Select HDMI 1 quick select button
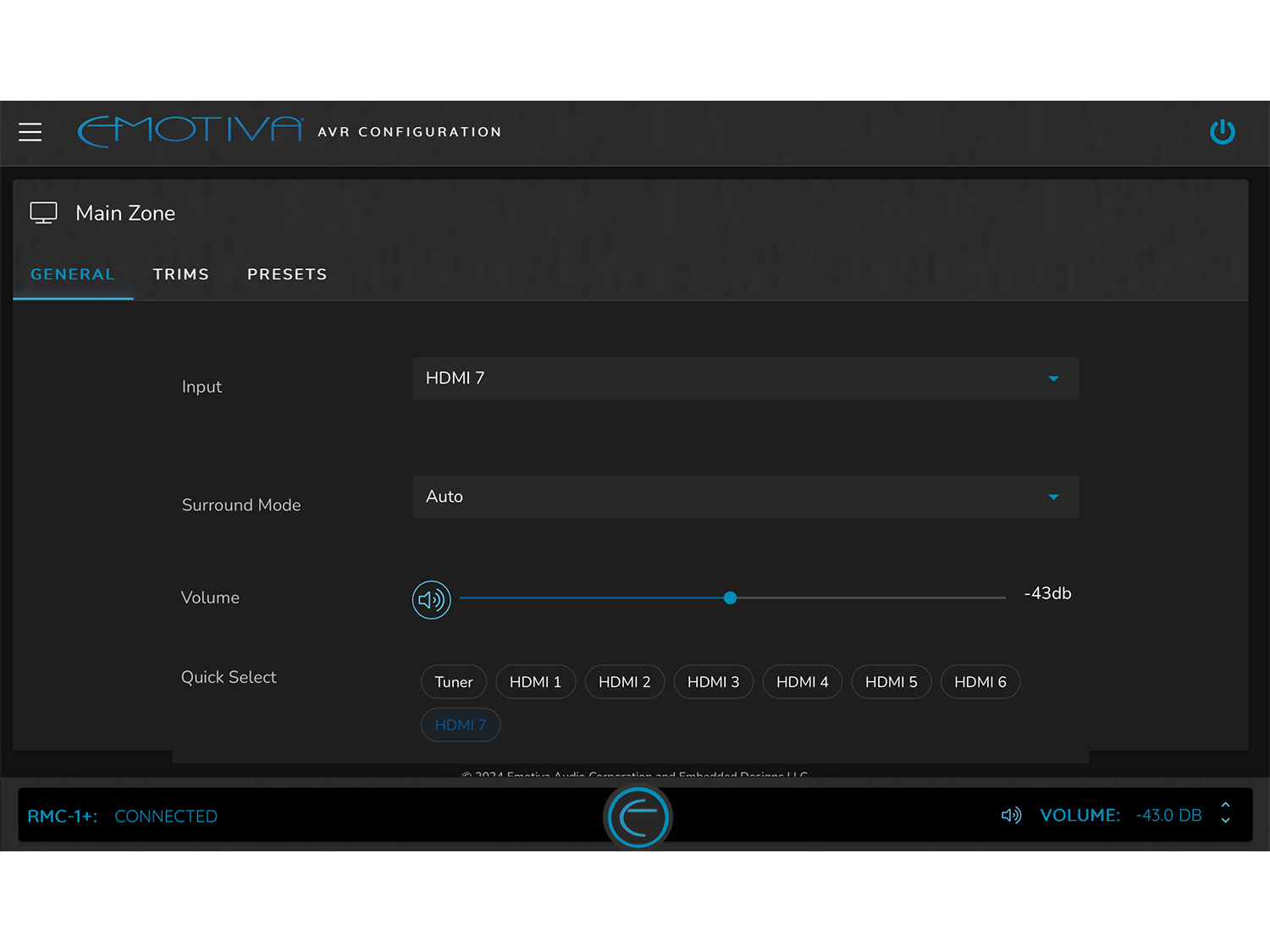The image size is (1270, 952). point(535,681)
